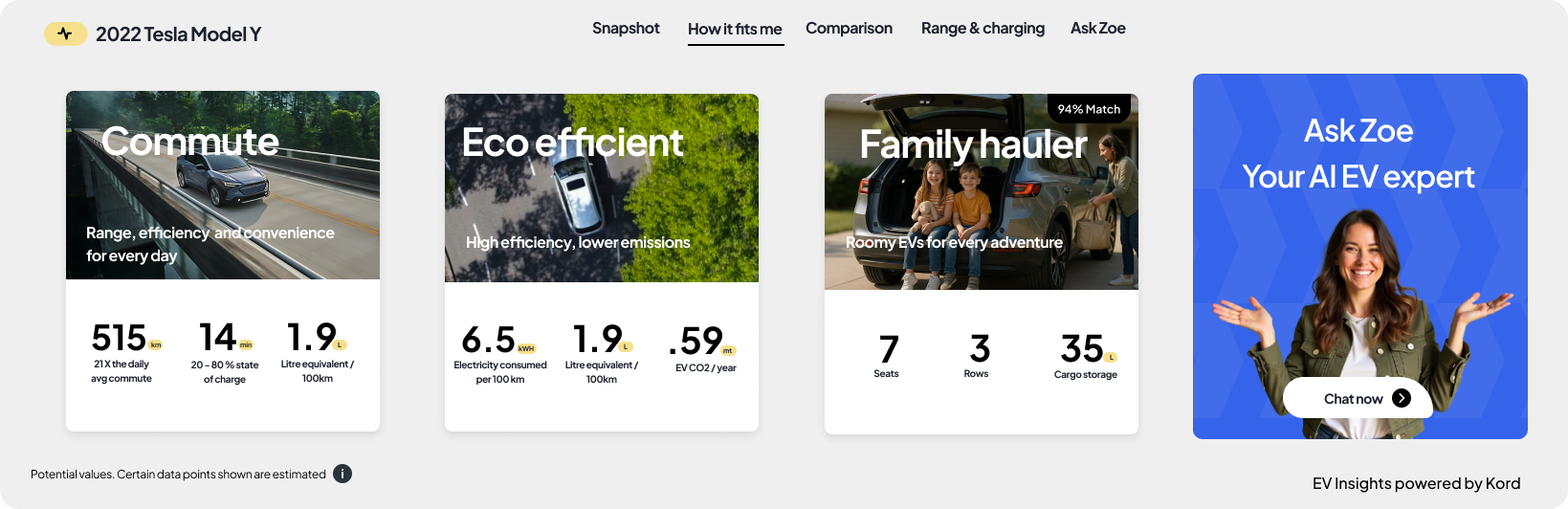Click the km unit badge next to 515
The width and height of the screenshot is (1568, 509).
point(156,345)
